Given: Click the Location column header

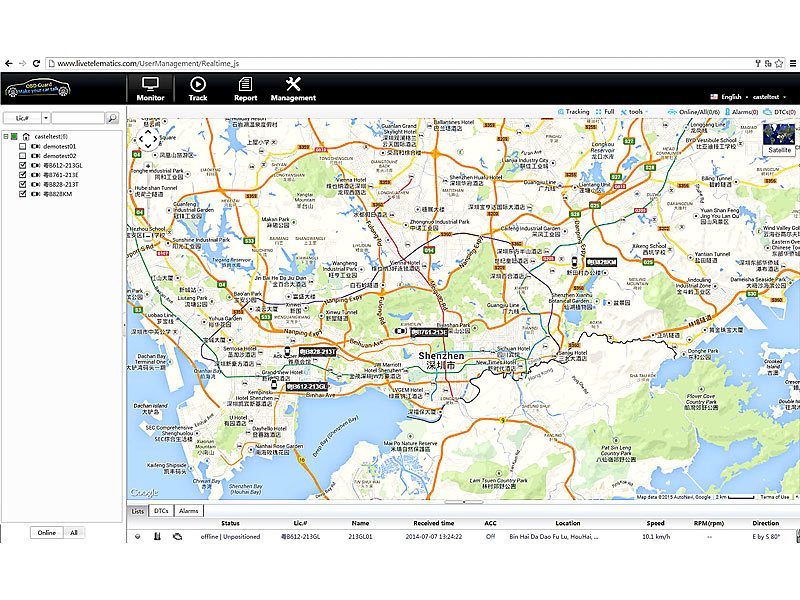Looking at the screenshot, I should pyautogui.click(x=568, y=523).
